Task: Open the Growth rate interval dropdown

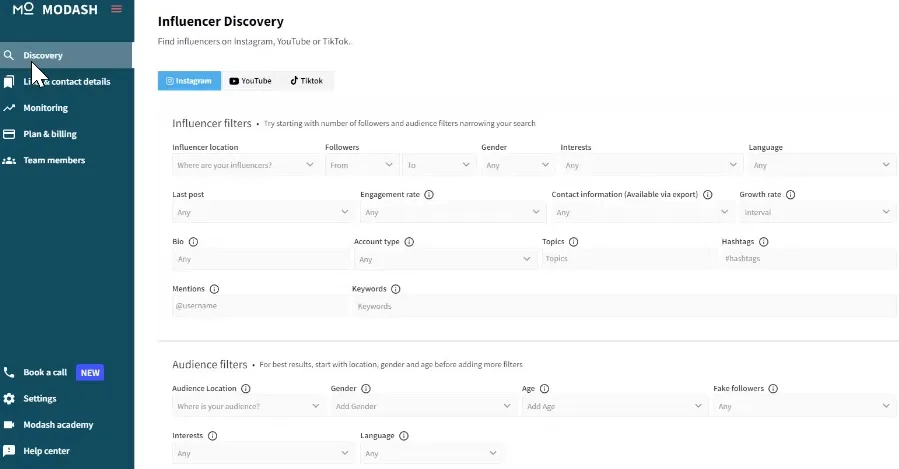Action: (x=818, y=212)
